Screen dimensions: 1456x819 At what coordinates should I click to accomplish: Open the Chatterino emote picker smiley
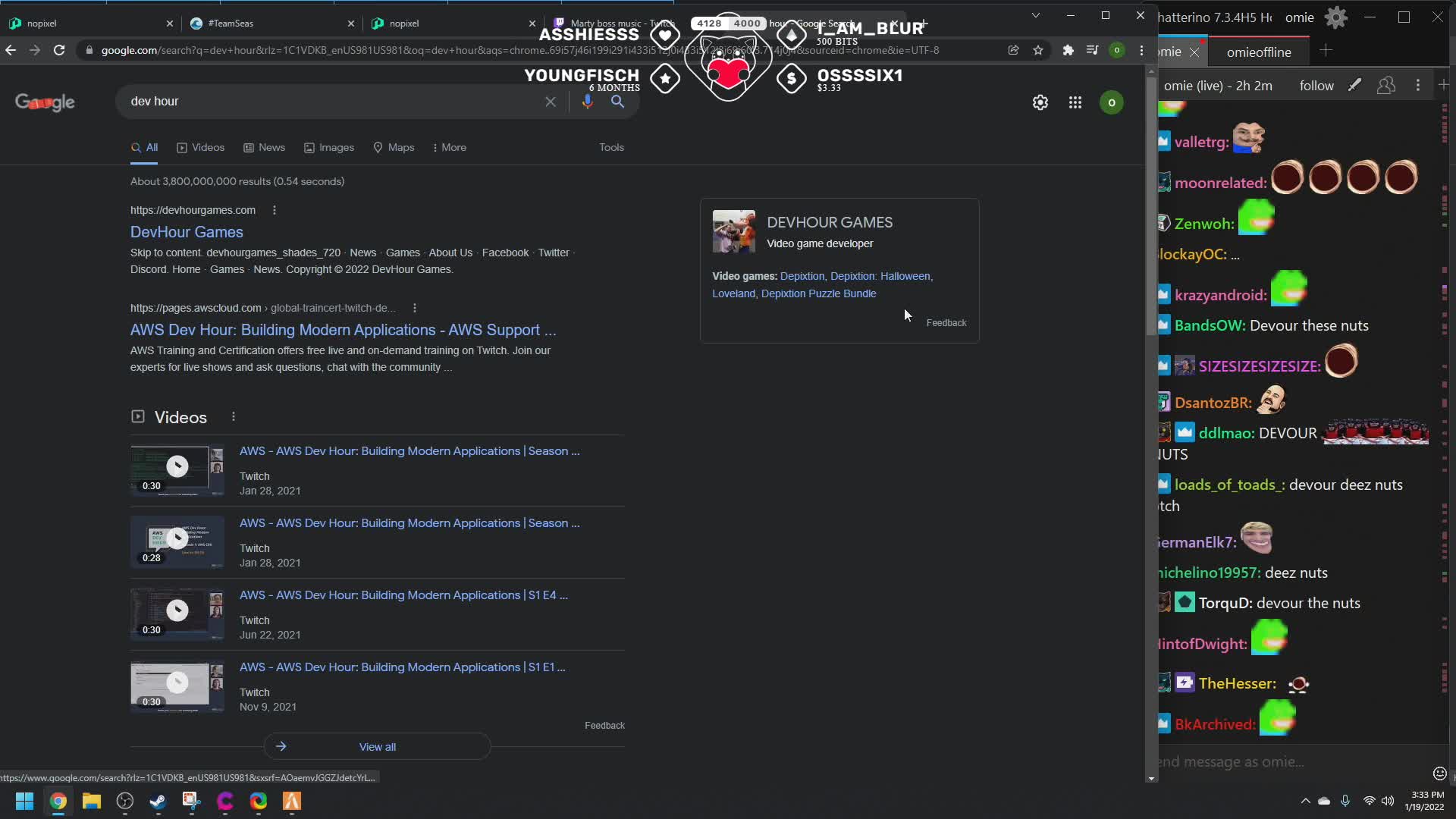click(x=1440, y=773)
